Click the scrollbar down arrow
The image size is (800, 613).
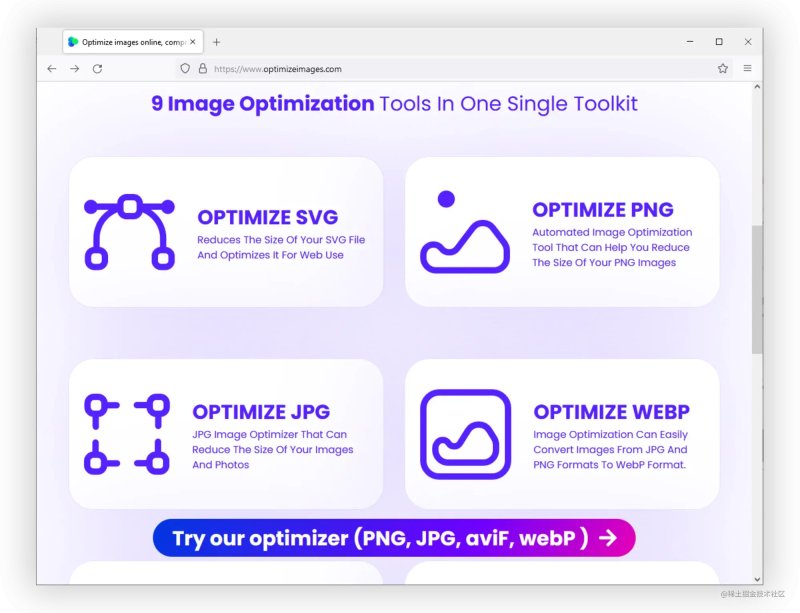coord(757,579)
